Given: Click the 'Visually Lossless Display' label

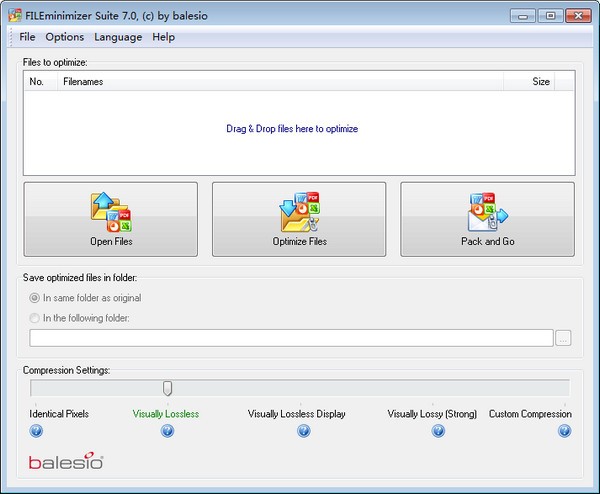Looking at the screenshot, I should coord(297,414).
